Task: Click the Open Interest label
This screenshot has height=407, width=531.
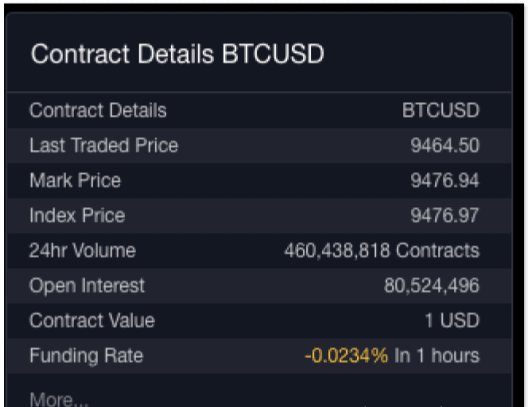Action: click(87, 285)
